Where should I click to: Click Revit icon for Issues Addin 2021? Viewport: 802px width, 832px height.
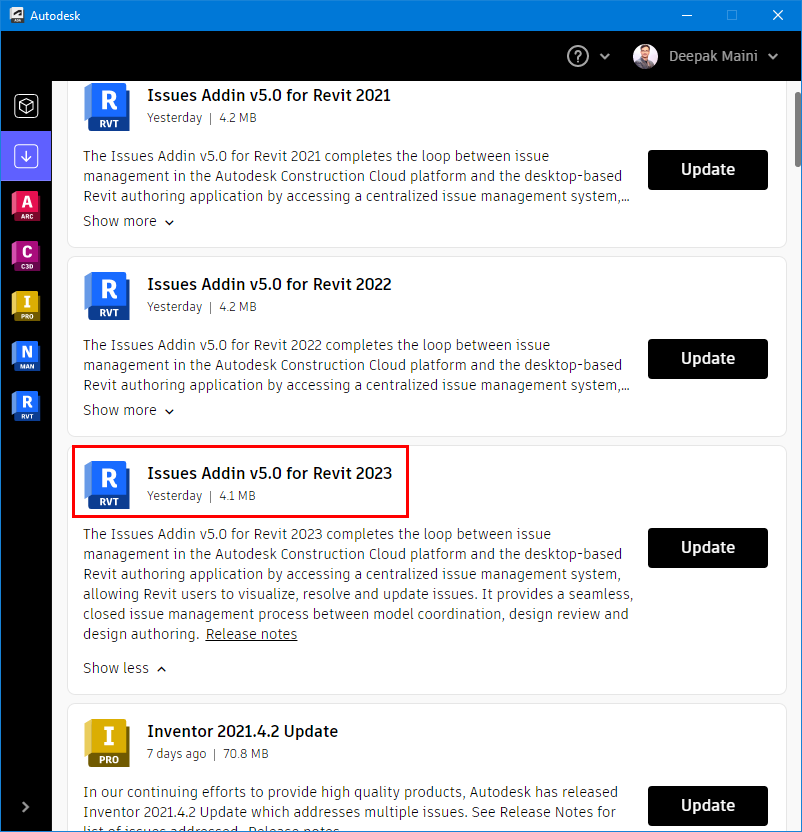click(107, 107)
